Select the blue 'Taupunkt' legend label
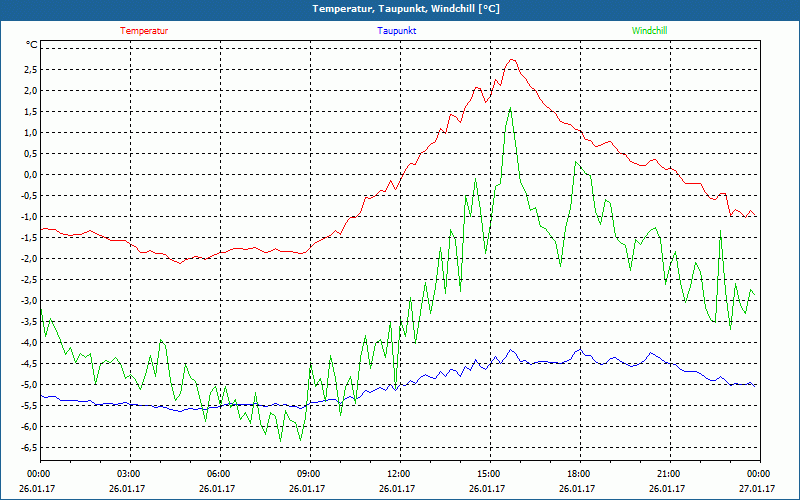This screenshot has height=500, width=800. (x=397, y=31)
